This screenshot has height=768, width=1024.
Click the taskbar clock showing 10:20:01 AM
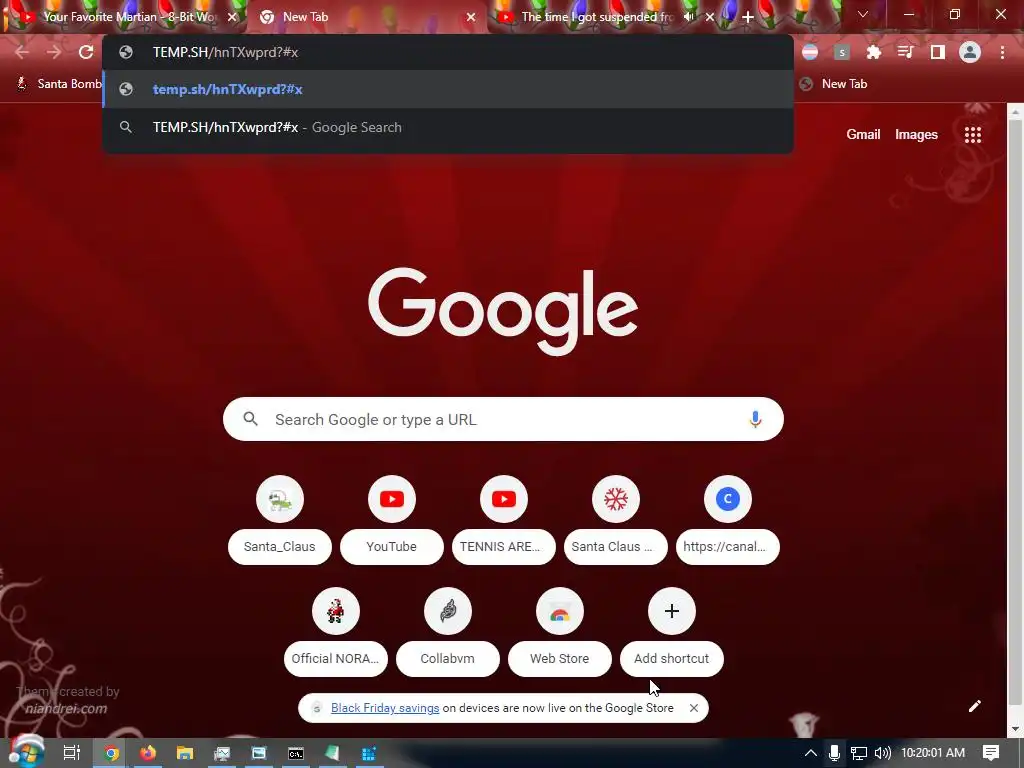tap(933, 753)
